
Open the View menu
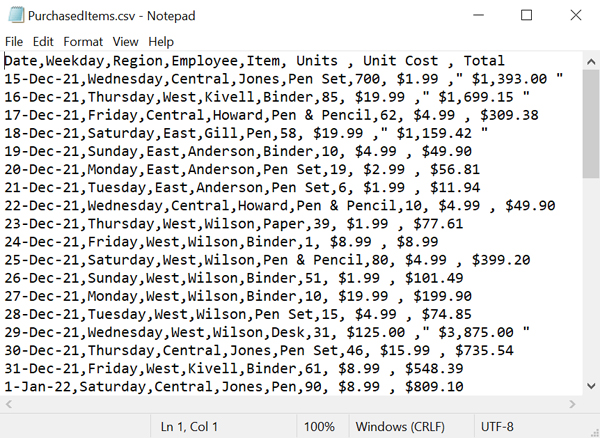pyautogui.click(x=125, y=41)
